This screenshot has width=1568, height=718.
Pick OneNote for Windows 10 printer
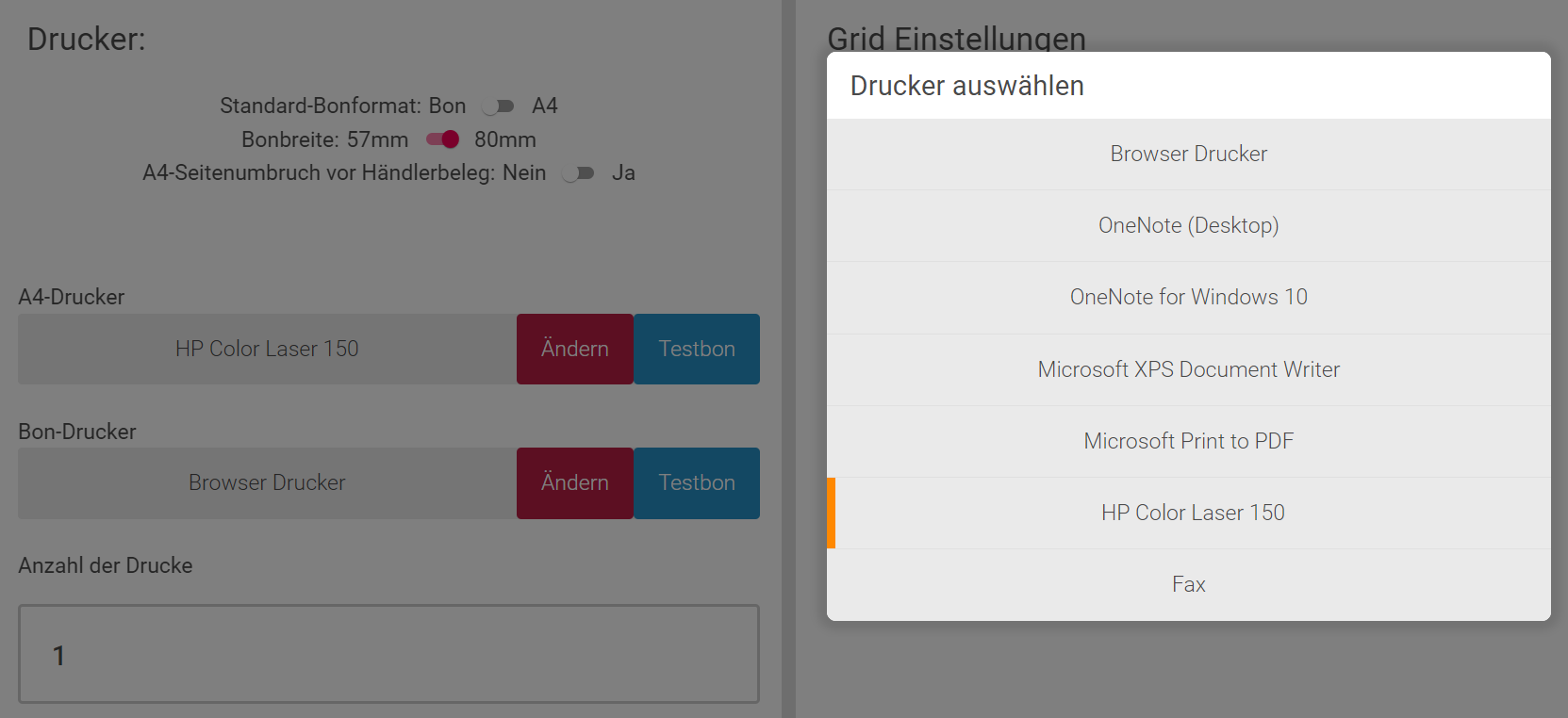(x=1188, y=297)
